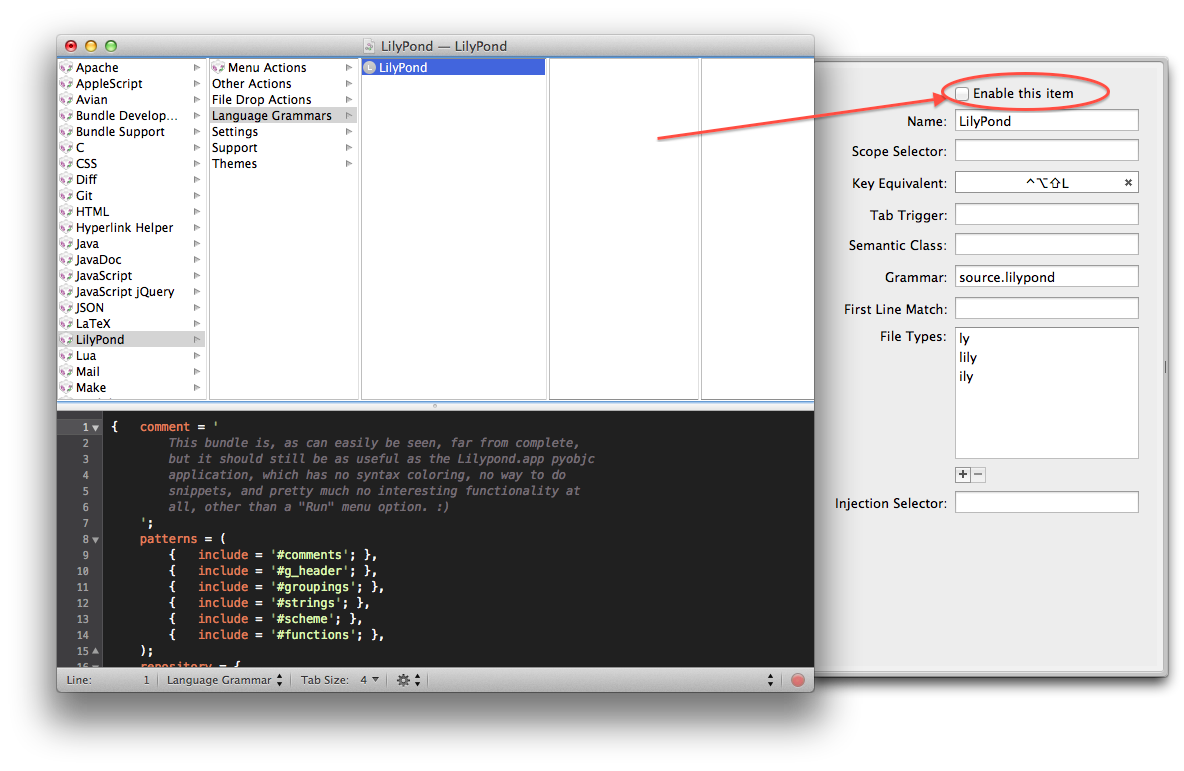Click the Line number status field
1184x771 pixels.
[108, 680]
